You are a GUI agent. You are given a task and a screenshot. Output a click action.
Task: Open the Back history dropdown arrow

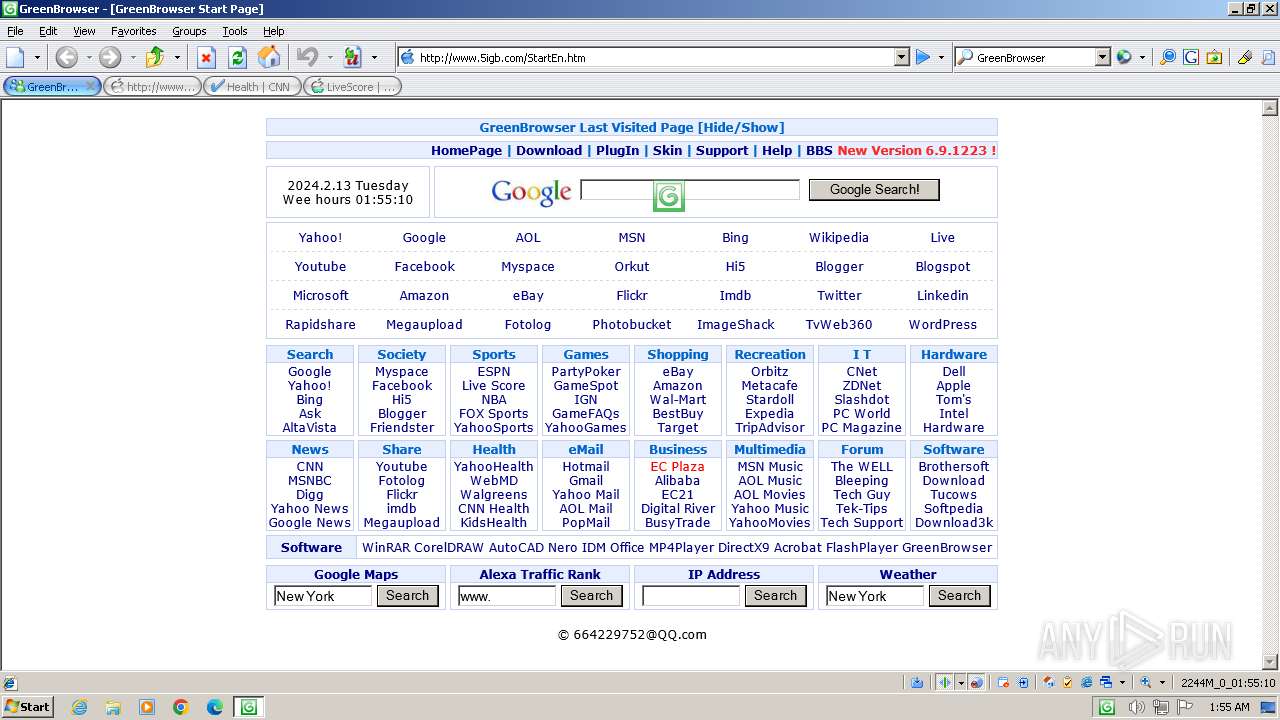(88, 57)
